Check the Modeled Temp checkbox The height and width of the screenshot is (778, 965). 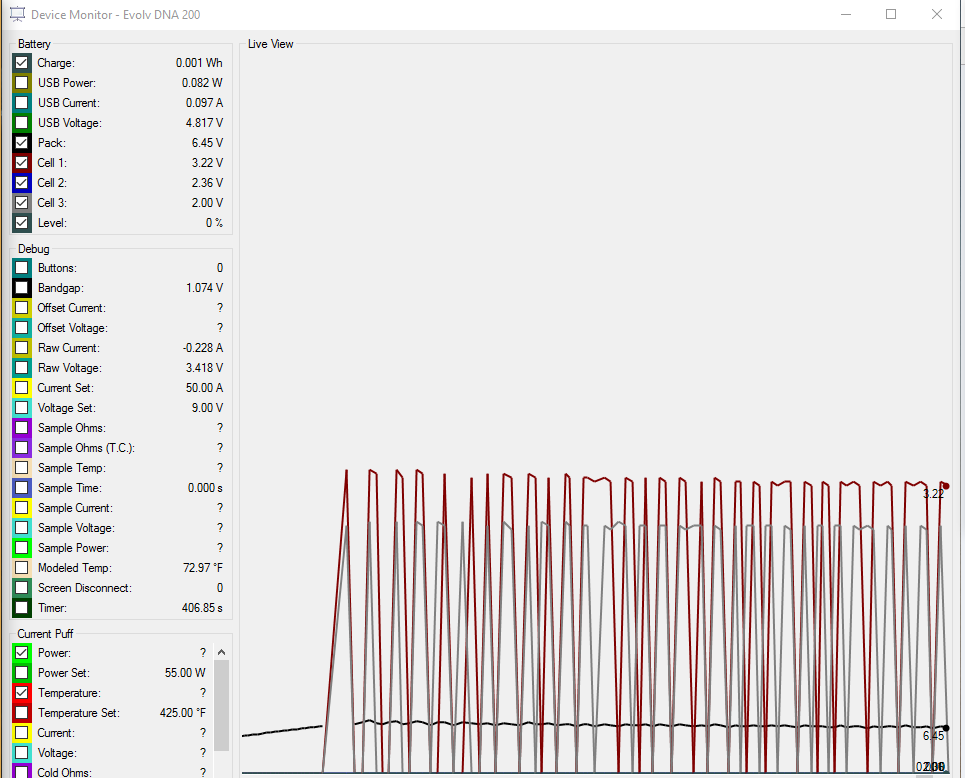point(22,568)
